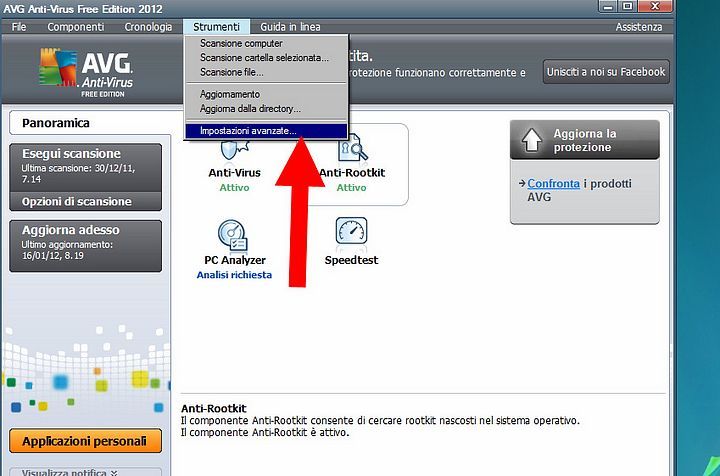Screen dimensions: 720x476
Task: Click the Attivo status under Anti-Virus
Action: click(234, 188)
